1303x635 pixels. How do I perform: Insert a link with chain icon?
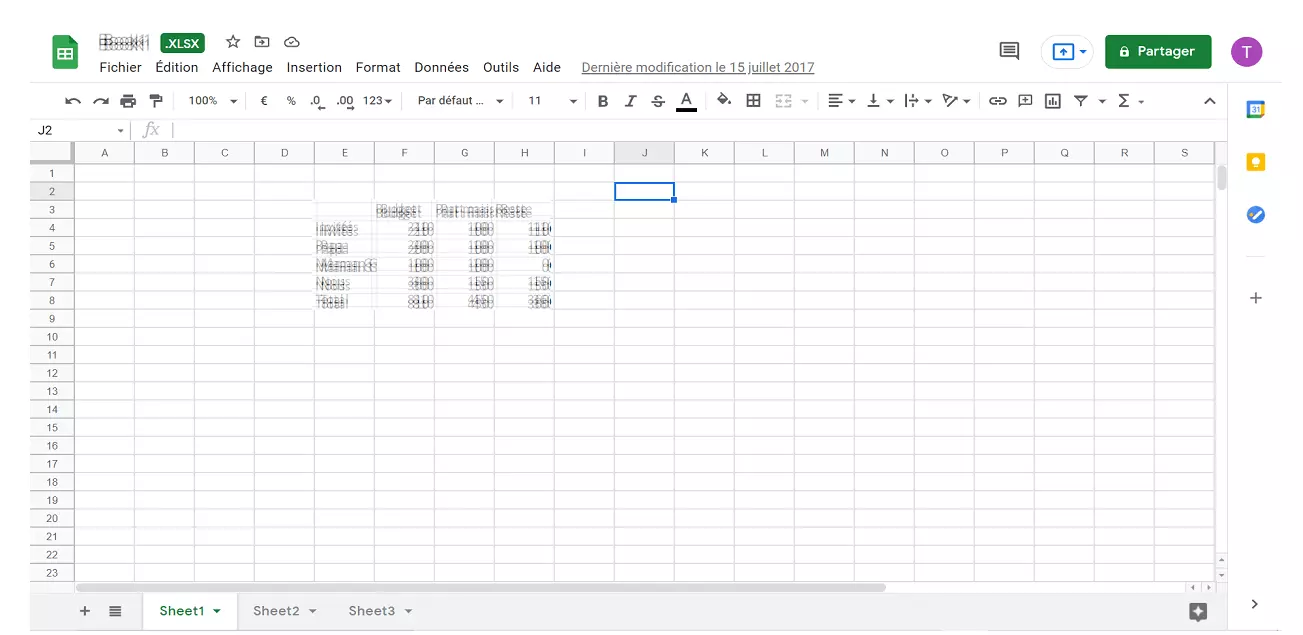coord(998,101)
